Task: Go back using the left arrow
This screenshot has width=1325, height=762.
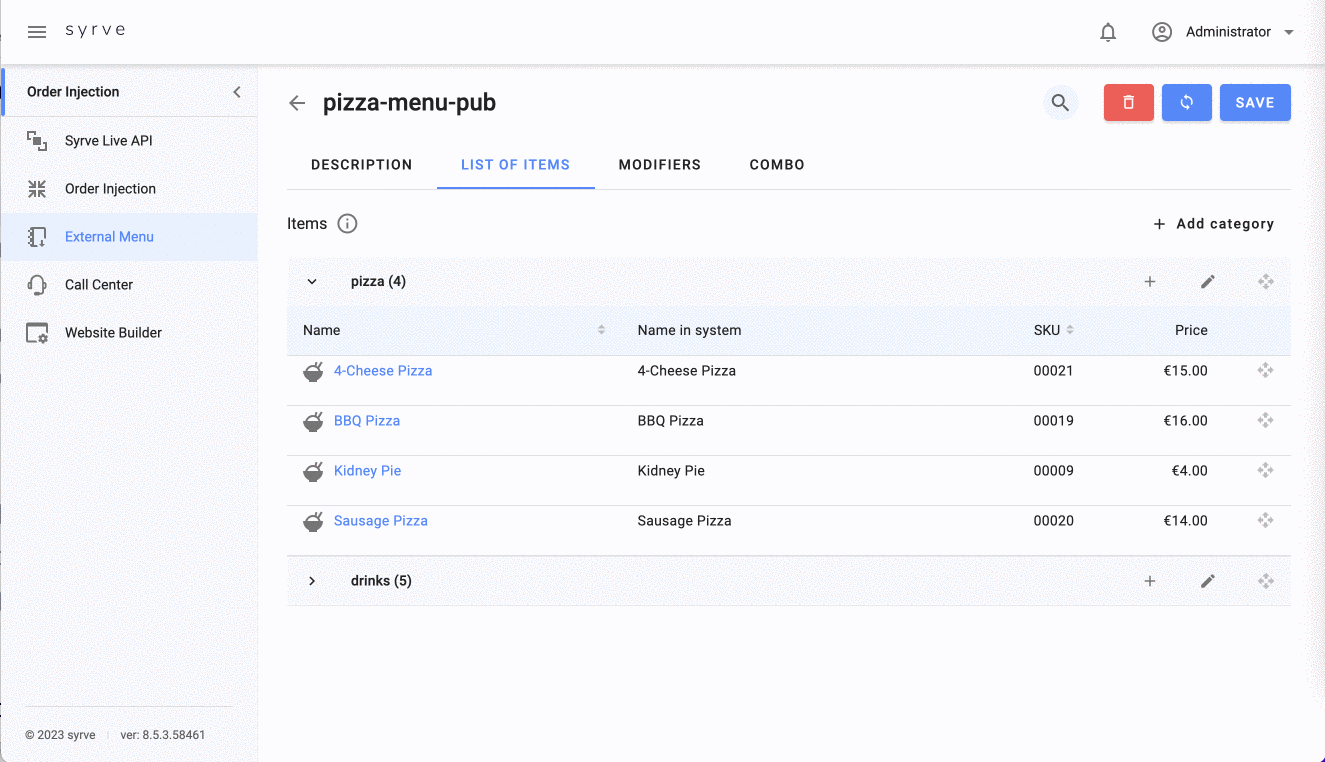Action: click(297, 103)
